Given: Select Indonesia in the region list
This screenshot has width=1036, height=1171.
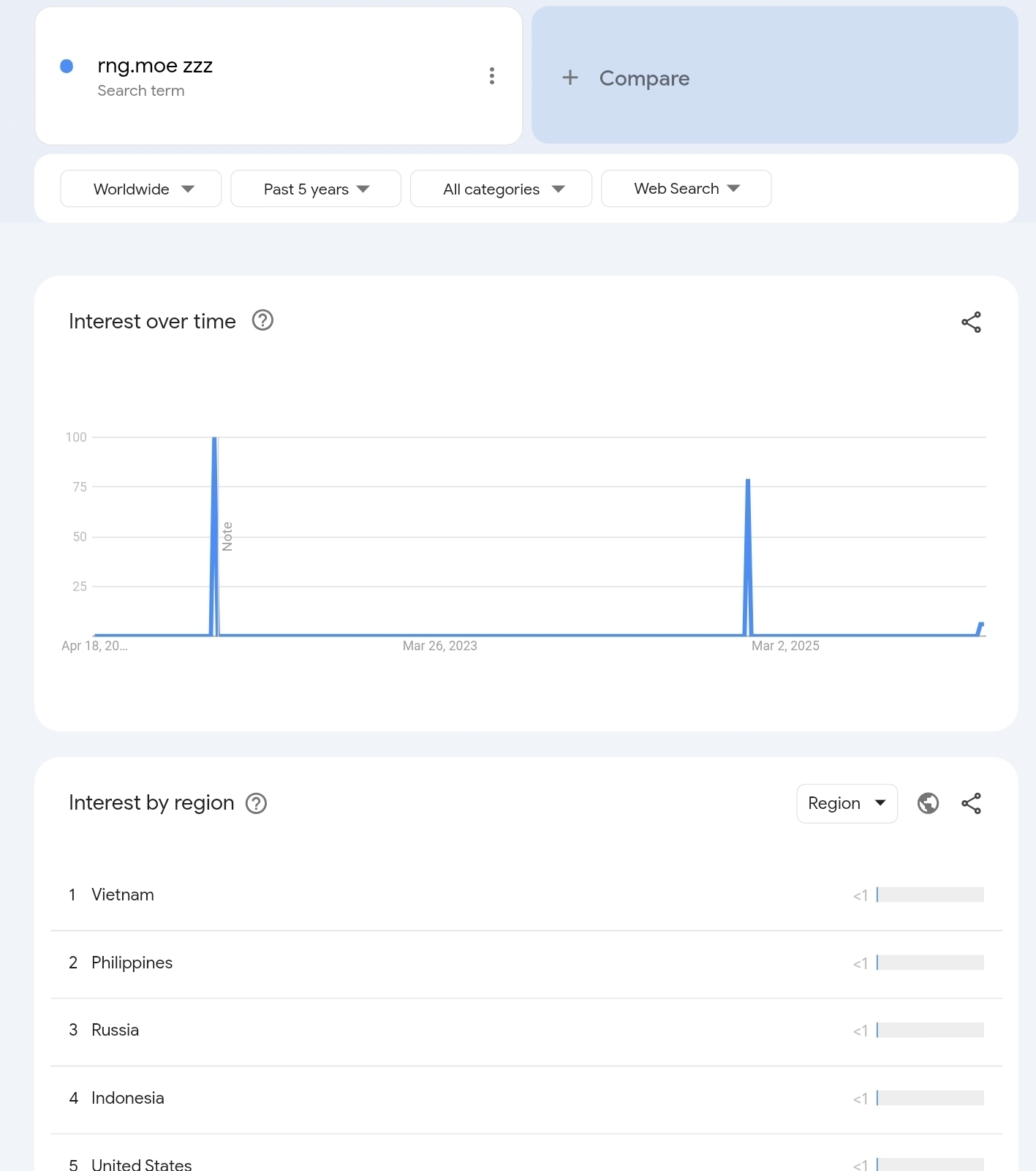Looking at the screenshot, I should [x=526, y=1099].
